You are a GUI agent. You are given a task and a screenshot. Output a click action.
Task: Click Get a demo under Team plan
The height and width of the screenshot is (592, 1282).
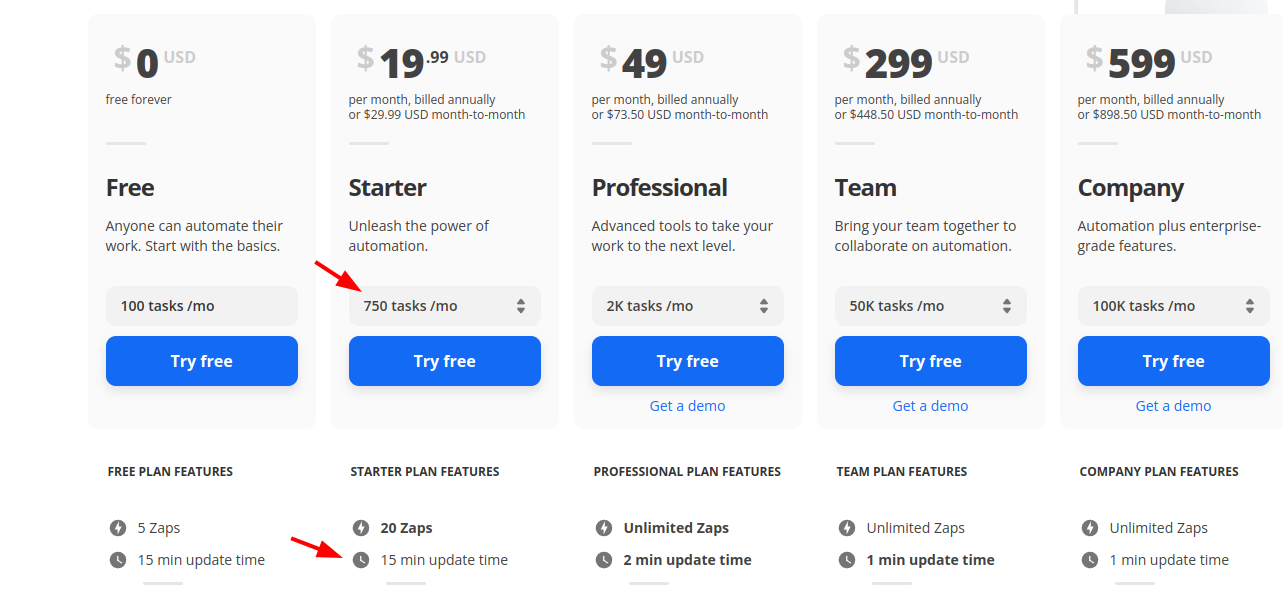point(931,406)
